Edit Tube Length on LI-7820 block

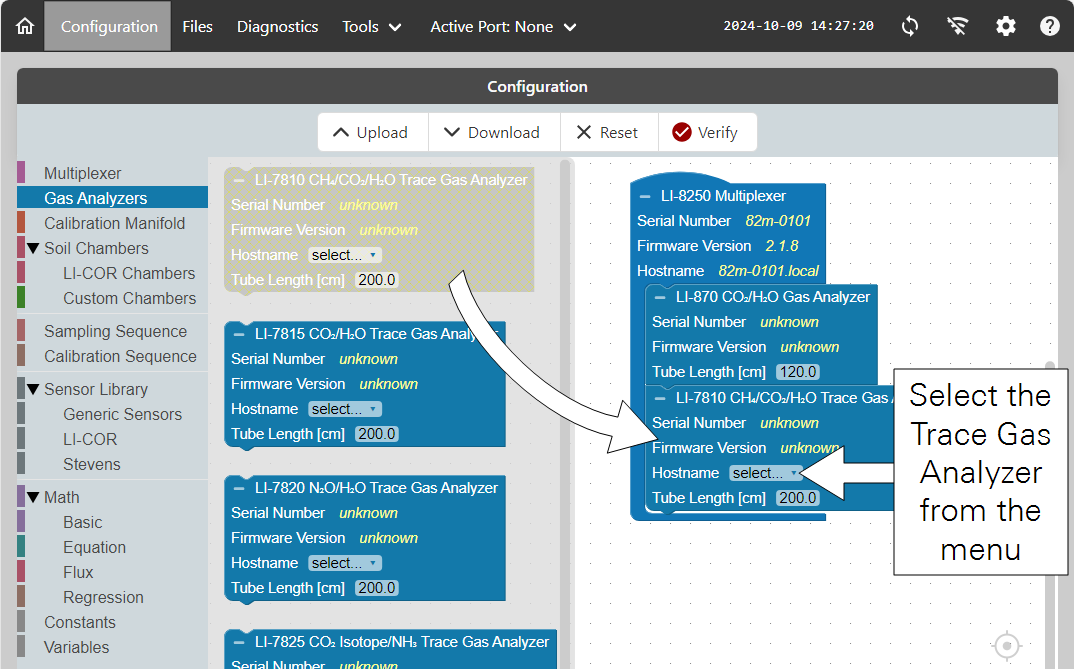pos(377,588)
